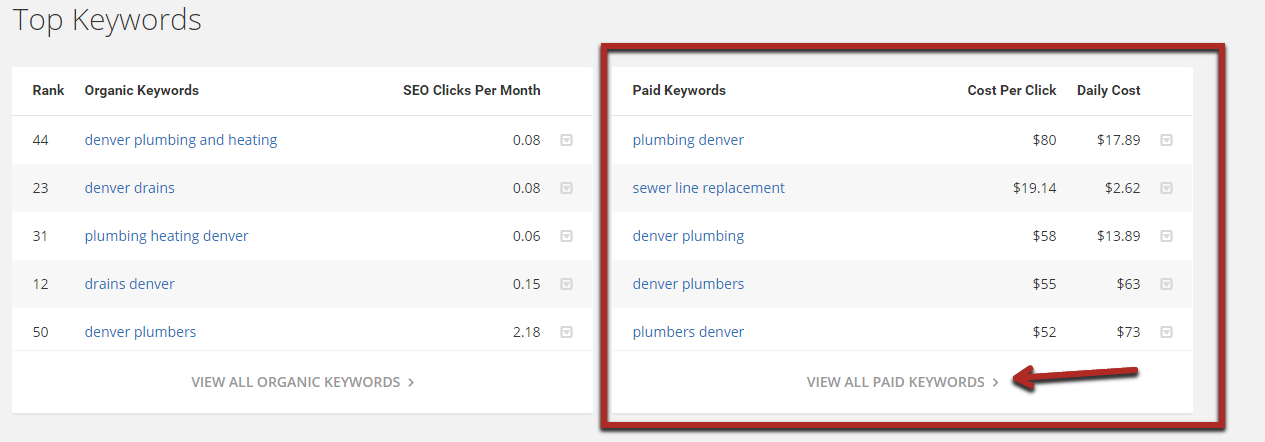Open dropdown icon for 'denver drains' row
This screenshot has height=442, width=1265.
click(566, 188)
